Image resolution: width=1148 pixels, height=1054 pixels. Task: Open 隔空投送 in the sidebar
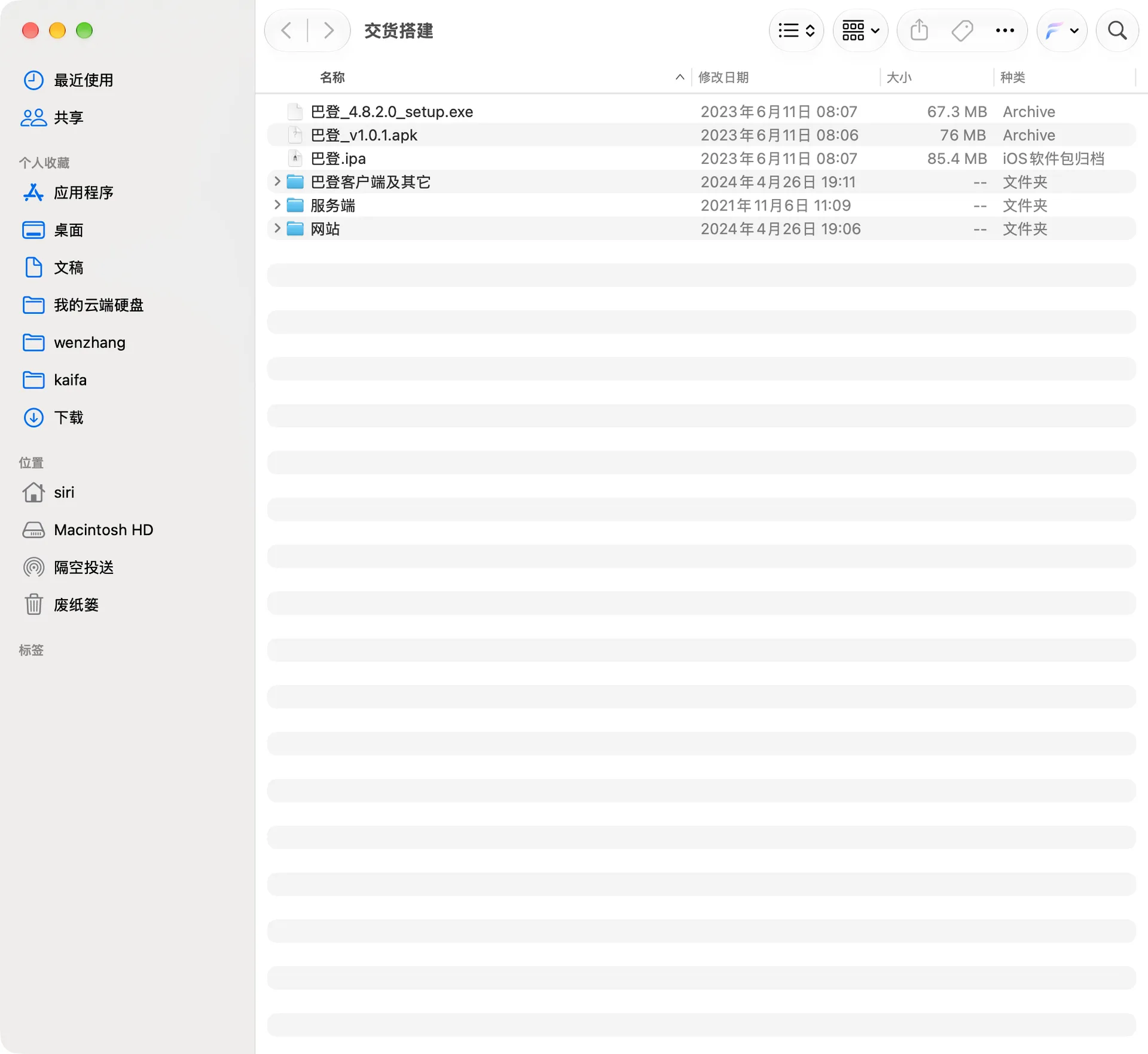pyautogui.click(x=84, y=567)
